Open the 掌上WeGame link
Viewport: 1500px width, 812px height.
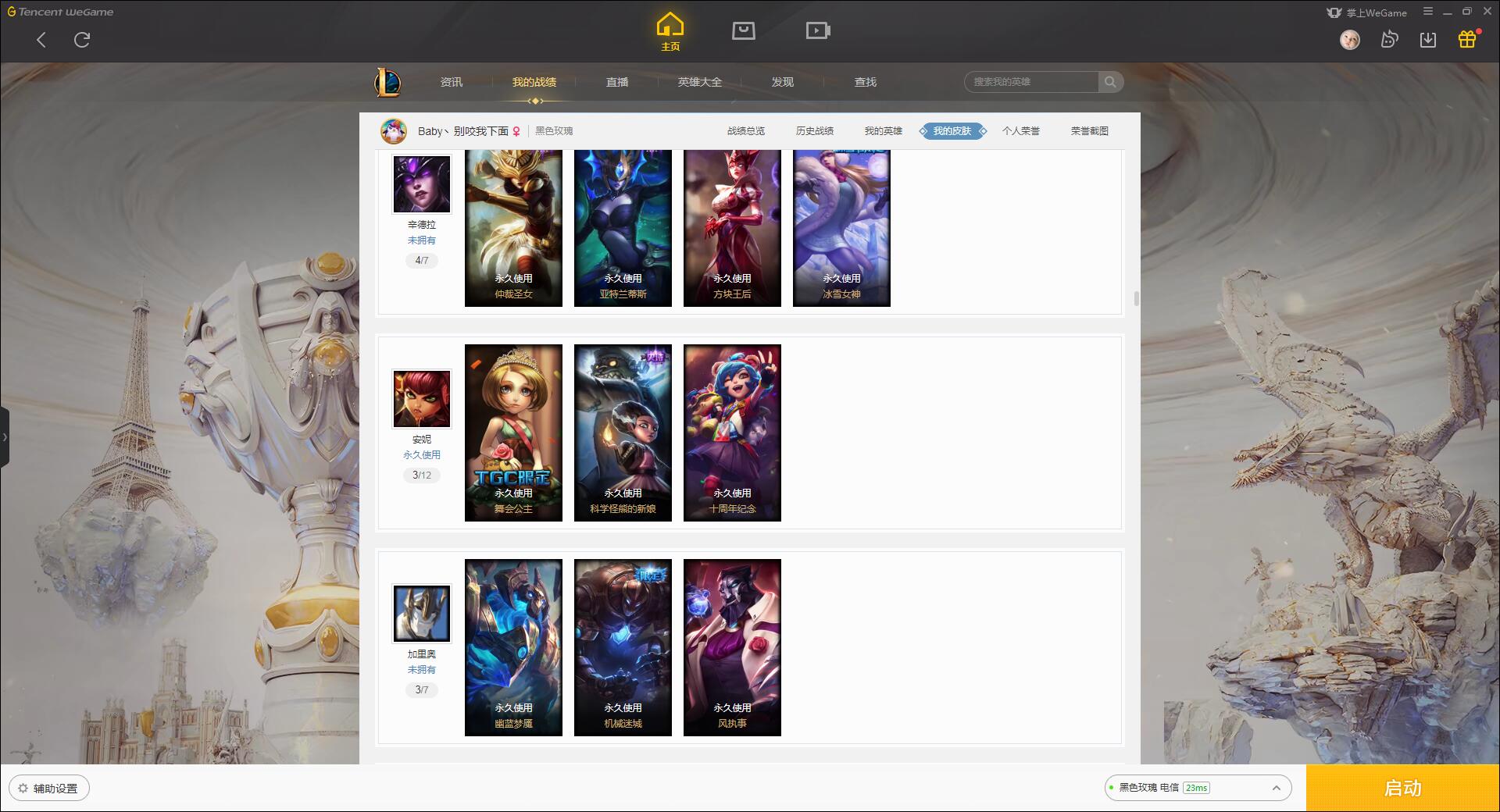click(x=1367, y=12)
